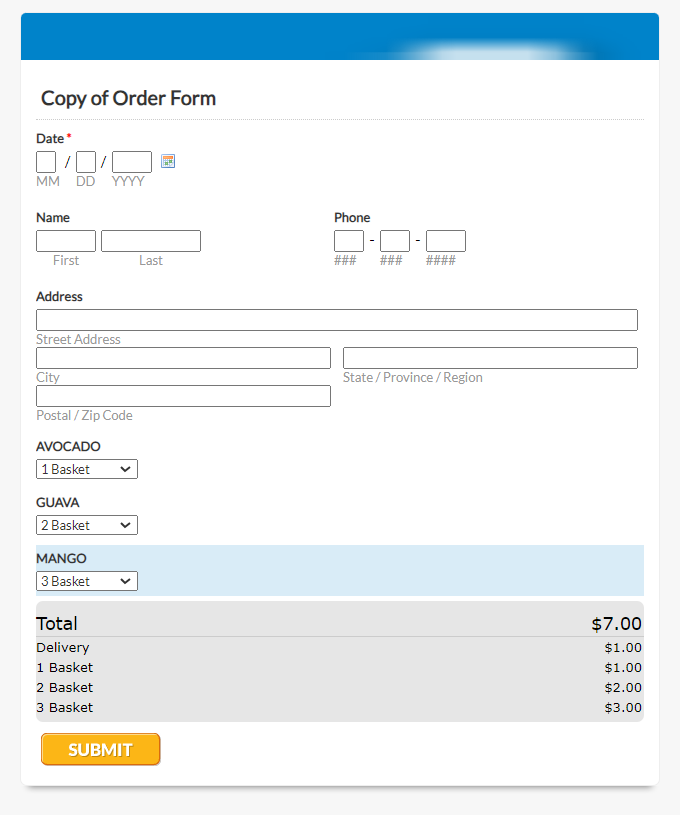Select the YYYY year date field
Screen dimensions: 680x815
pos(132,162)
